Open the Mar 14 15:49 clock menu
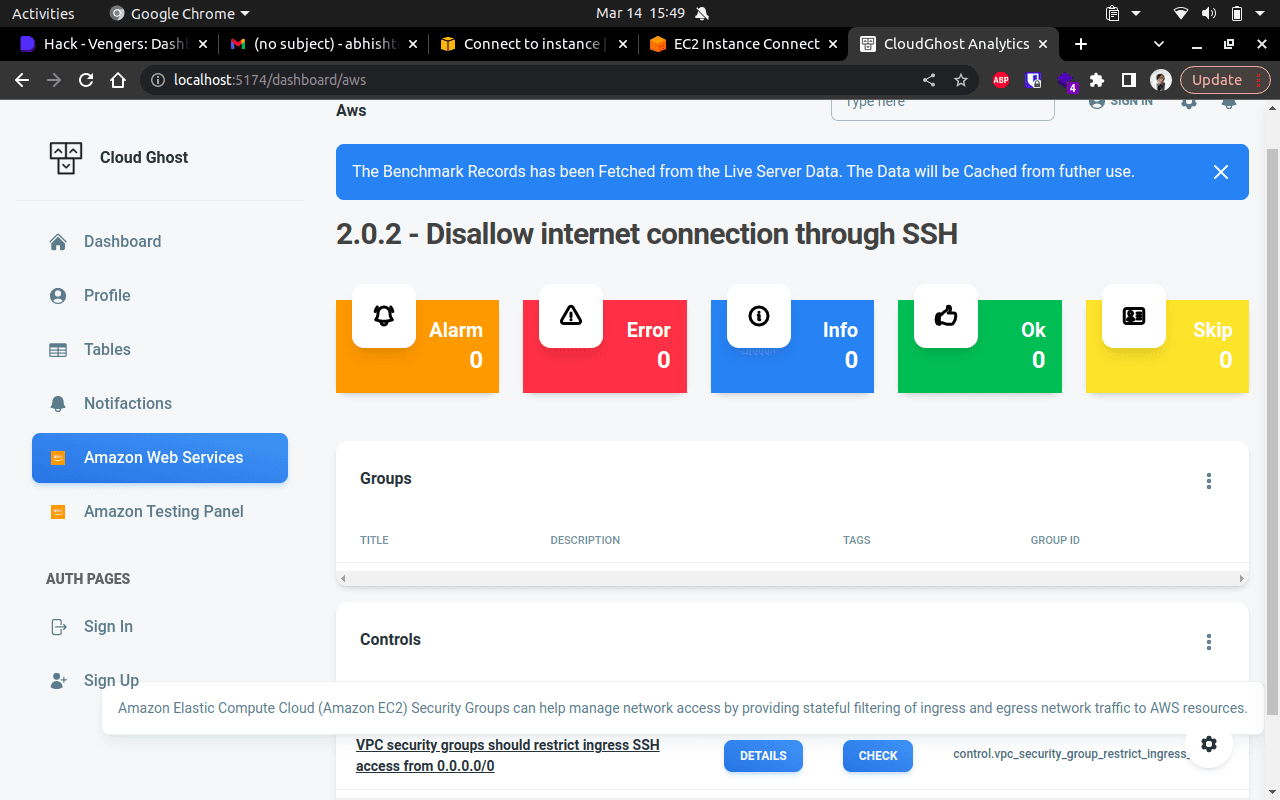Screen dimensions: 1280x800 coord(640,13)
